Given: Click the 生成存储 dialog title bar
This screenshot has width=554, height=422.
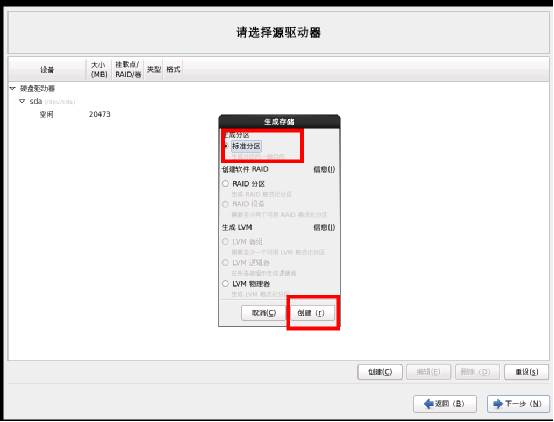Looking at the screenshot, I should pyautogui.click(x=279, y=122).
